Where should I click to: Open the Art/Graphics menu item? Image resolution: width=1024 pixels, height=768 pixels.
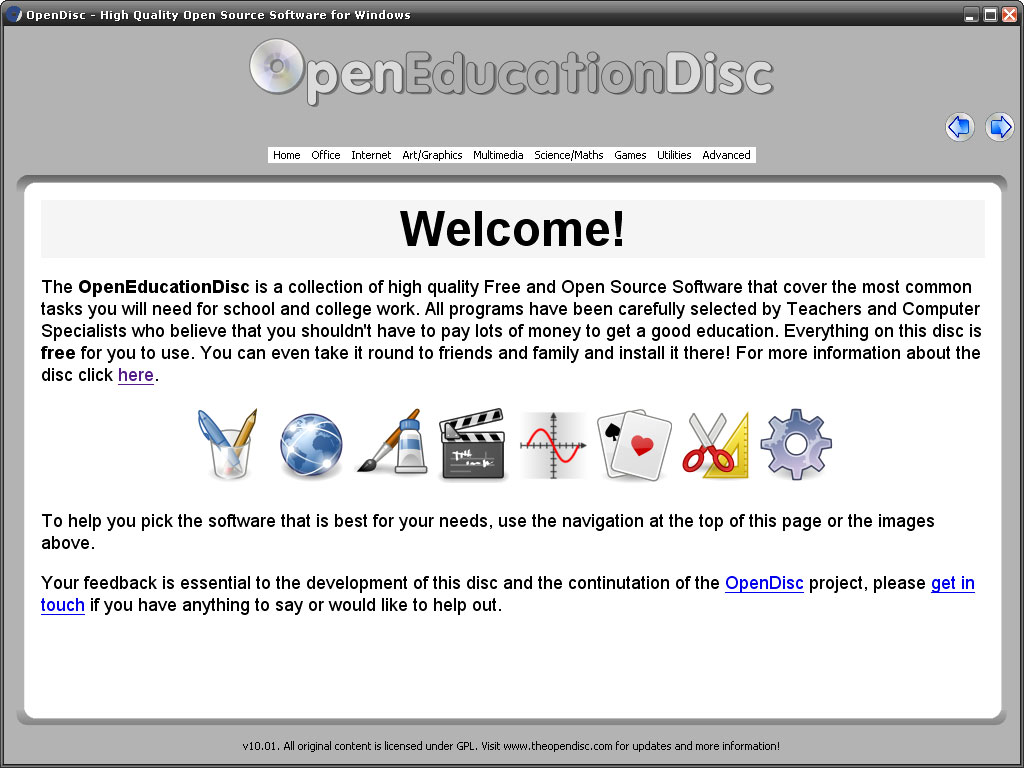[x=432, y=155]
